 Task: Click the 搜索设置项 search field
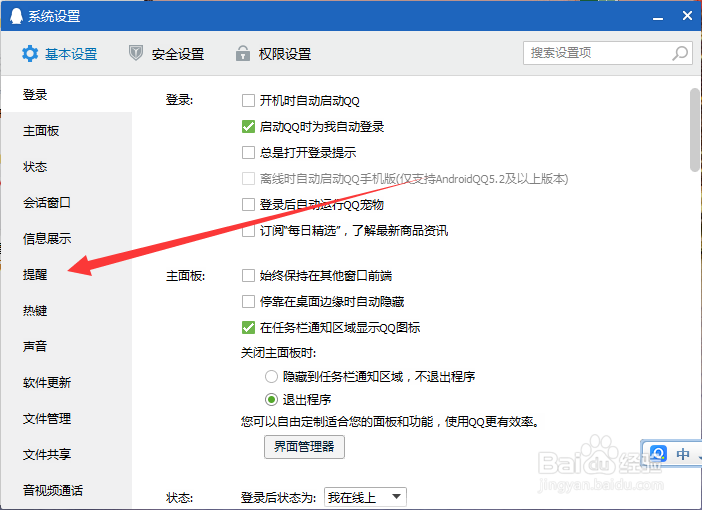coord(608,53)
